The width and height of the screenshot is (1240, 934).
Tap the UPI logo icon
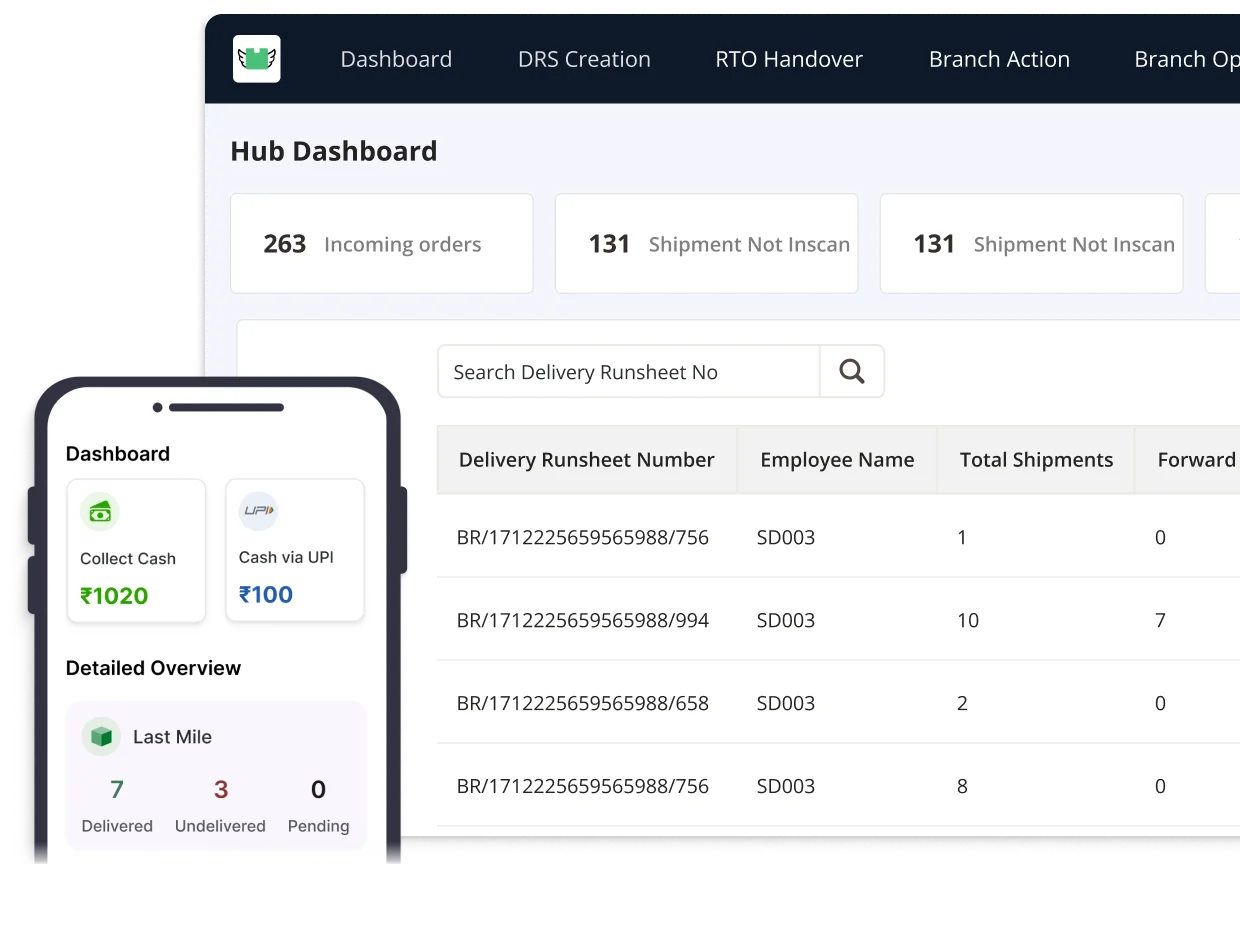259,511
